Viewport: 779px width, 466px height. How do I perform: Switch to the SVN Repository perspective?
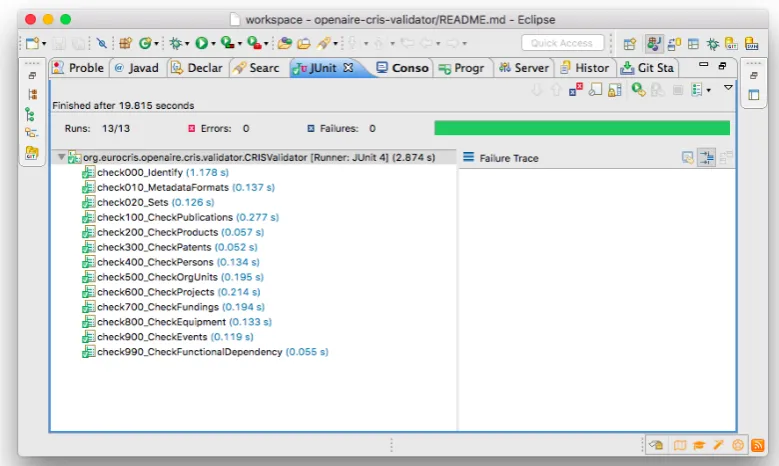[x=752, y=44]
